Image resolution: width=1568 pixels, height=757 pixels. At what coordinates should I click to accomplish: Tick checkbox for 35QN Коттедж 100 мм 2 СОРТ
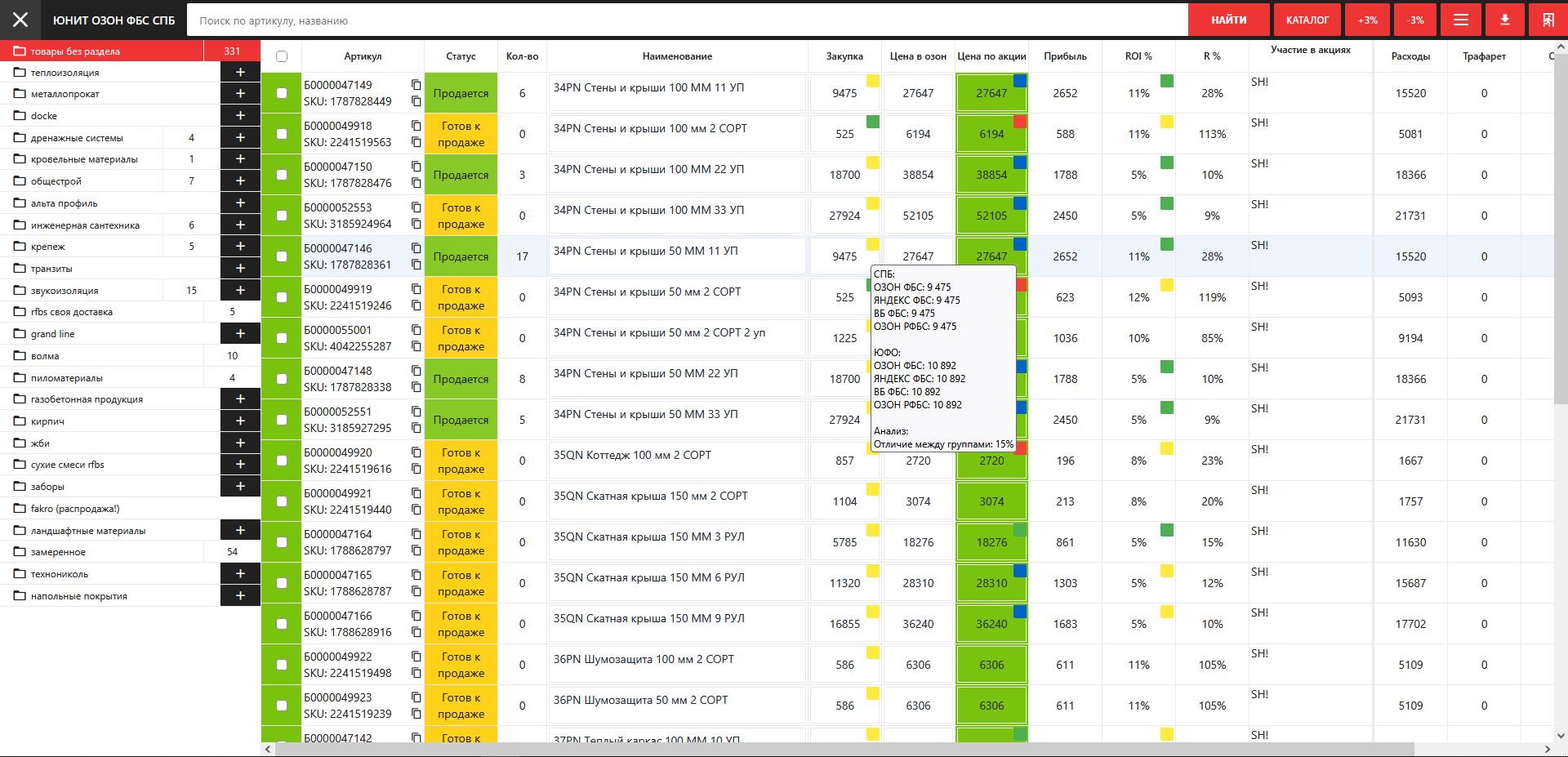282,461
